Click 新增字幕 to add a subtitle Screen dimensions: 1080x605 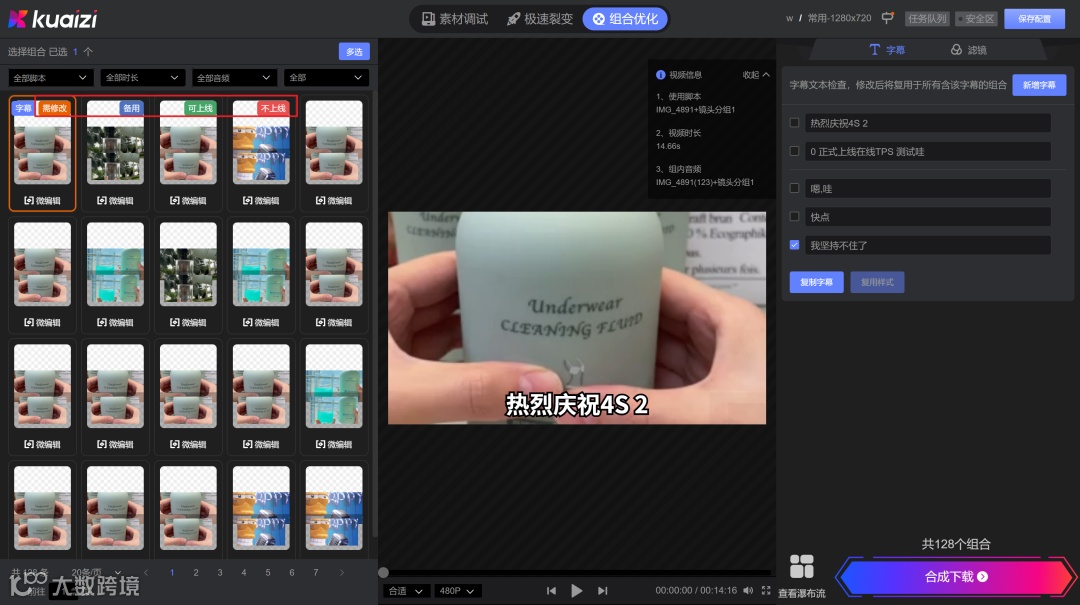pyautogui.click(x=1039, y=85)
